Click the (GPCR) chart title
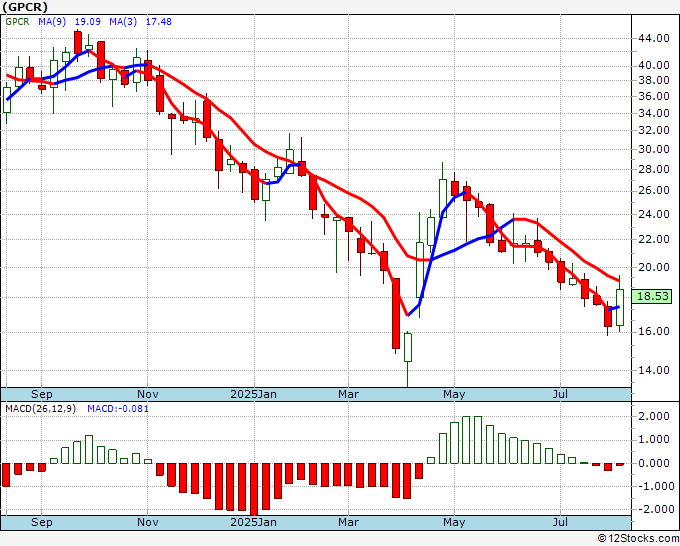Screen dimensions: 680x546 [x=25, y=7]
